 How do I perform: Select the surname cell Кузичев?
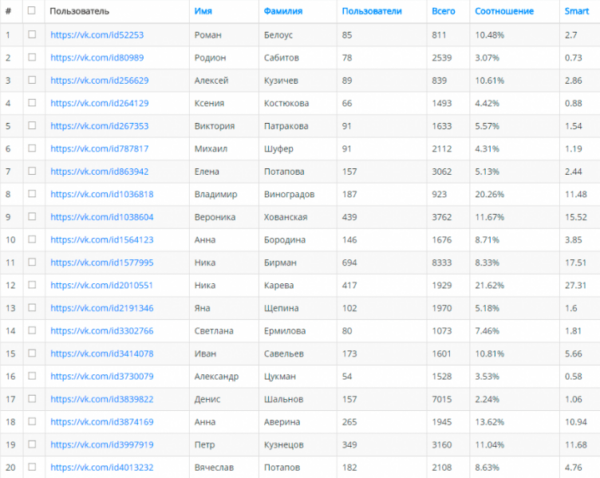click(281, 80)
